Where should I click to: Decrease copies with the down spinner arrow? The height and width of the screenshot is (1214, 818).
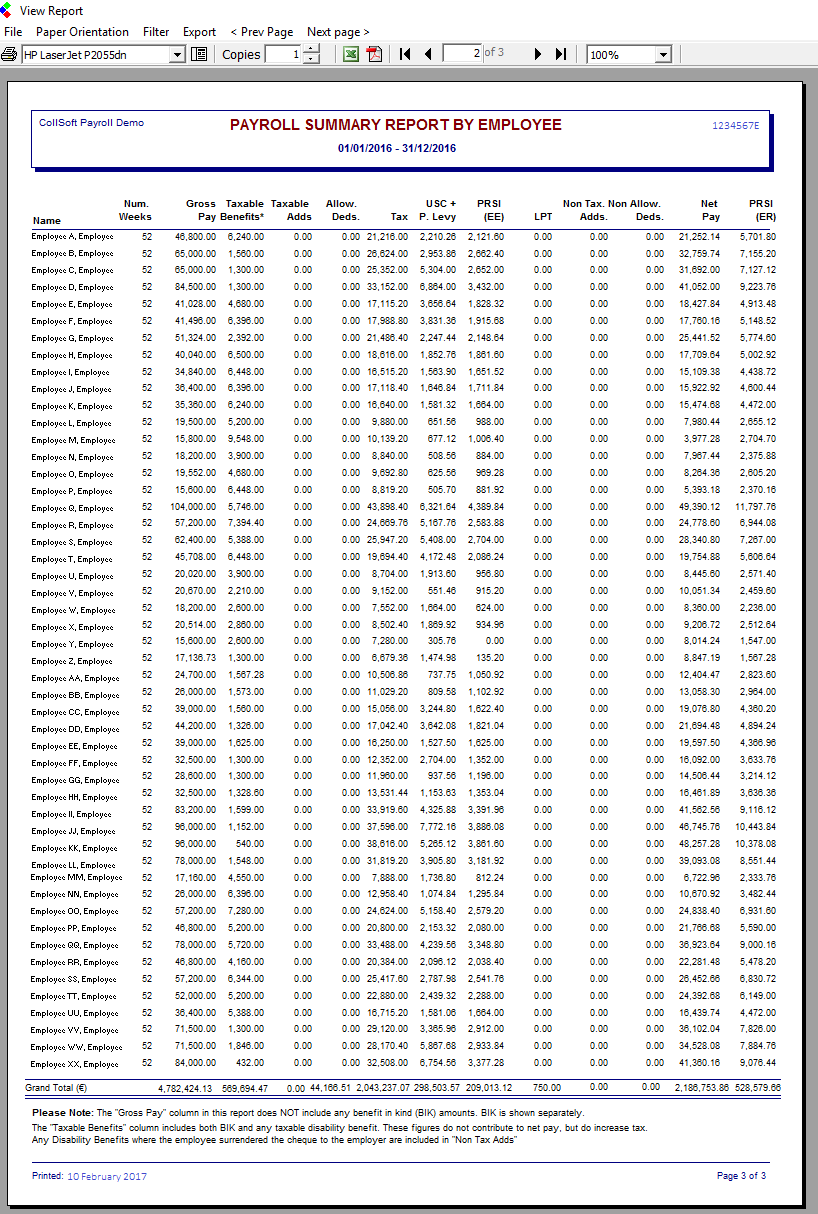click(x=311, y=60)
